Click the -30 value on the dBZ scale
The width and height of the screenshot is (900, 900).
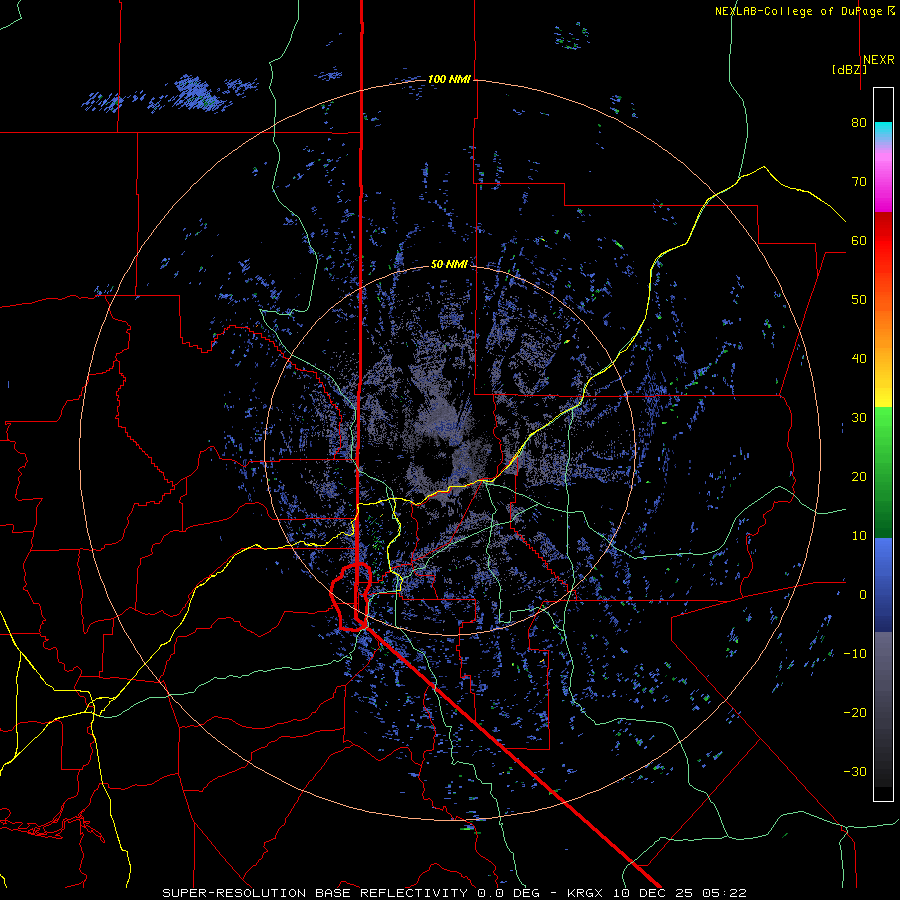pos(855,772)
